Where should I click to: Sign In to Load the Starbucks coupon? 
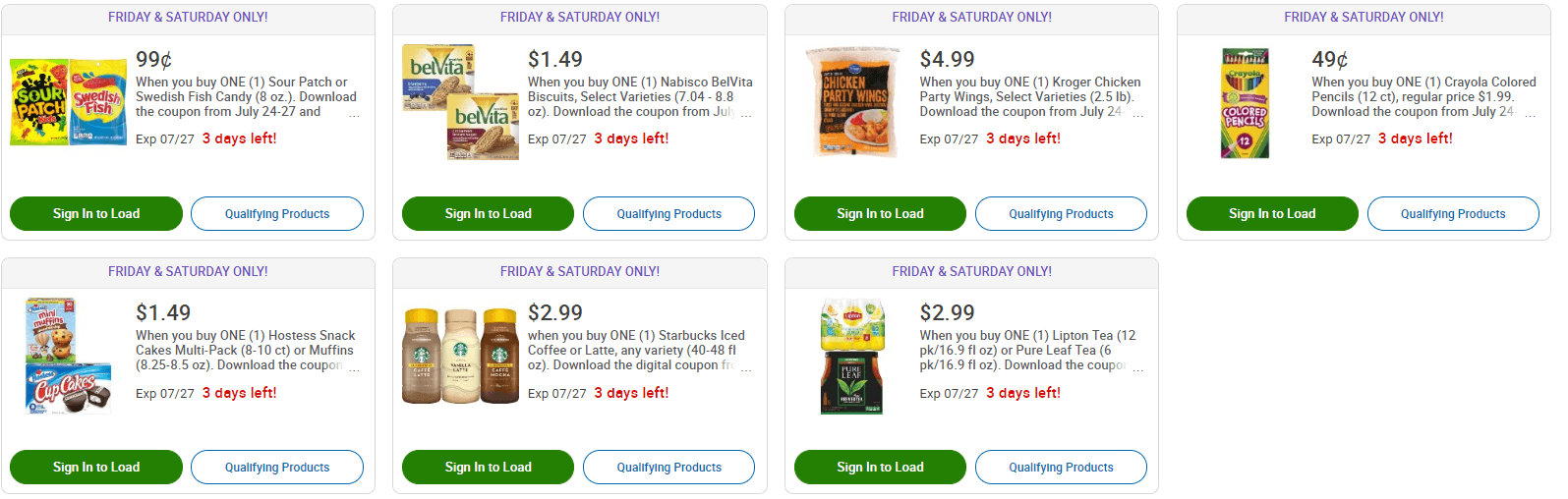coord(488,467)
